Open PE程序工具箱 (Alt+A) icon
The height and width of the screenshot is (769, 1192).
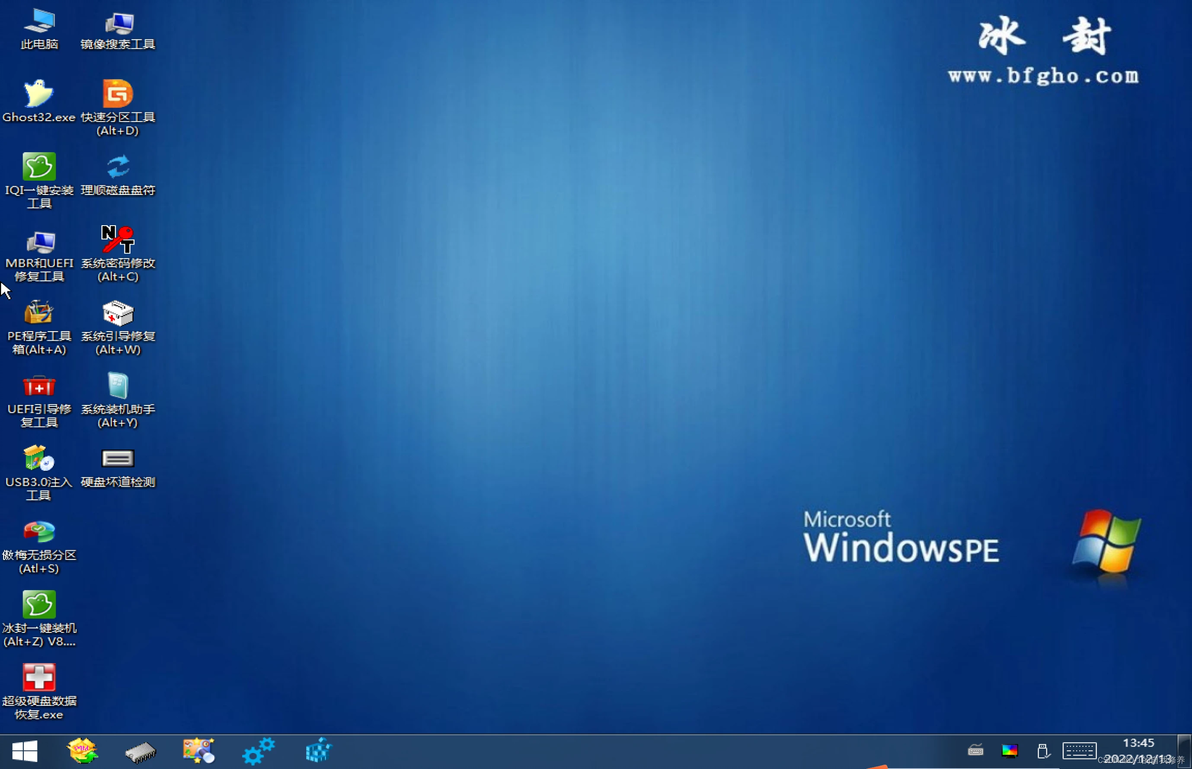tap(39, 327)
